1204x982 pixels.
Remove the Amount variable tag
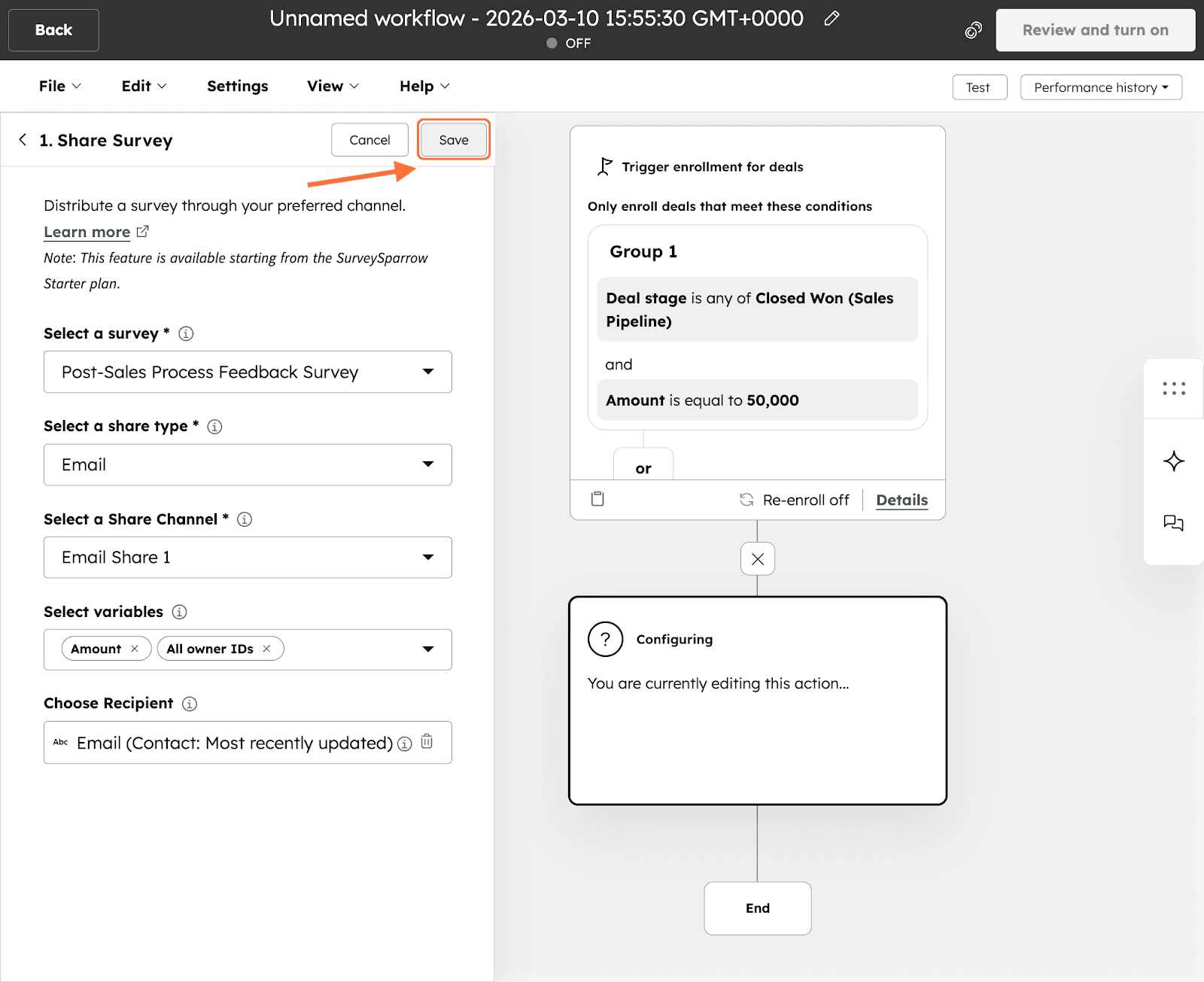(135, 649)
